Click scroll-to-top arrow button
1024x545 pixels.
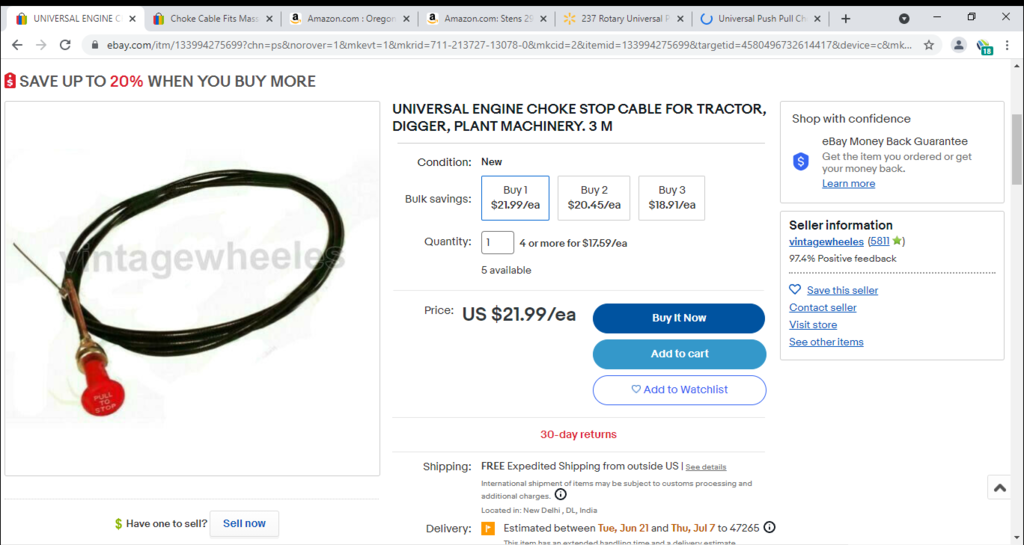click(x=999, y=488)
